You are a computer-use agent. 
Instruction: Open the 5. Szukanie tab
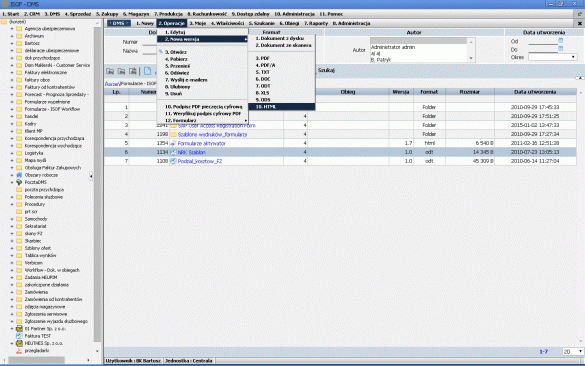pyautogui.click(x=262, y=23)
